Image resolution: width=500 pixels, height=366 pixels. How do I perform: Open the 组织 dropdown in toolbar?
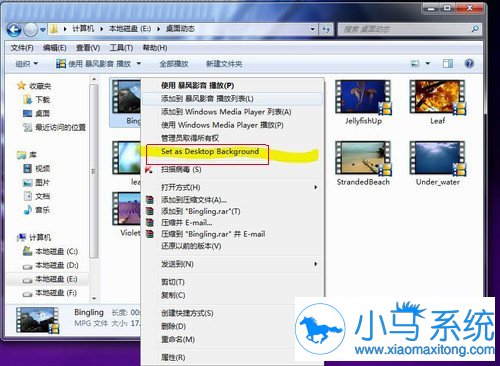coord(27,64)
